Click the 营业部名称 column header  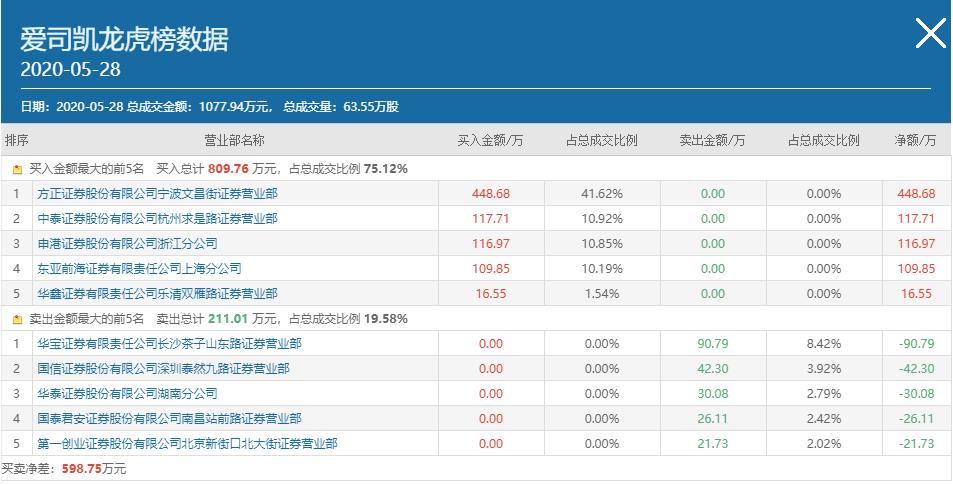[x=235, y=141]
